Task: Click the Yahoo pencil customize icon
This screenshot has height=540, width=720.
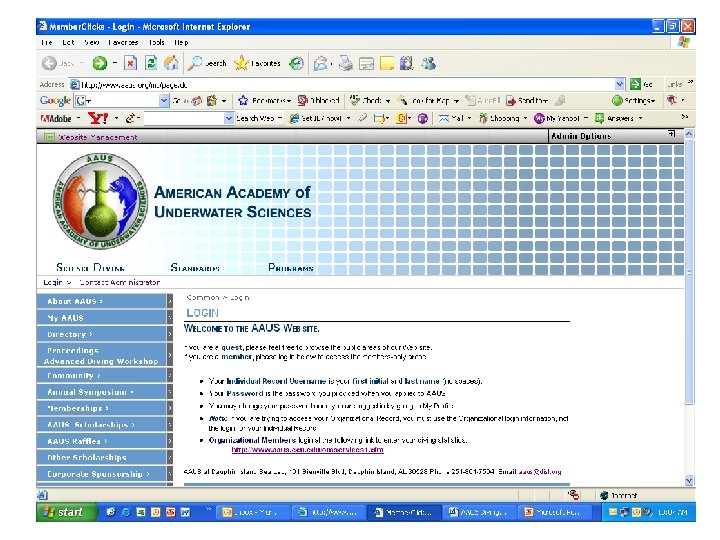Action: tap(130, 118)
